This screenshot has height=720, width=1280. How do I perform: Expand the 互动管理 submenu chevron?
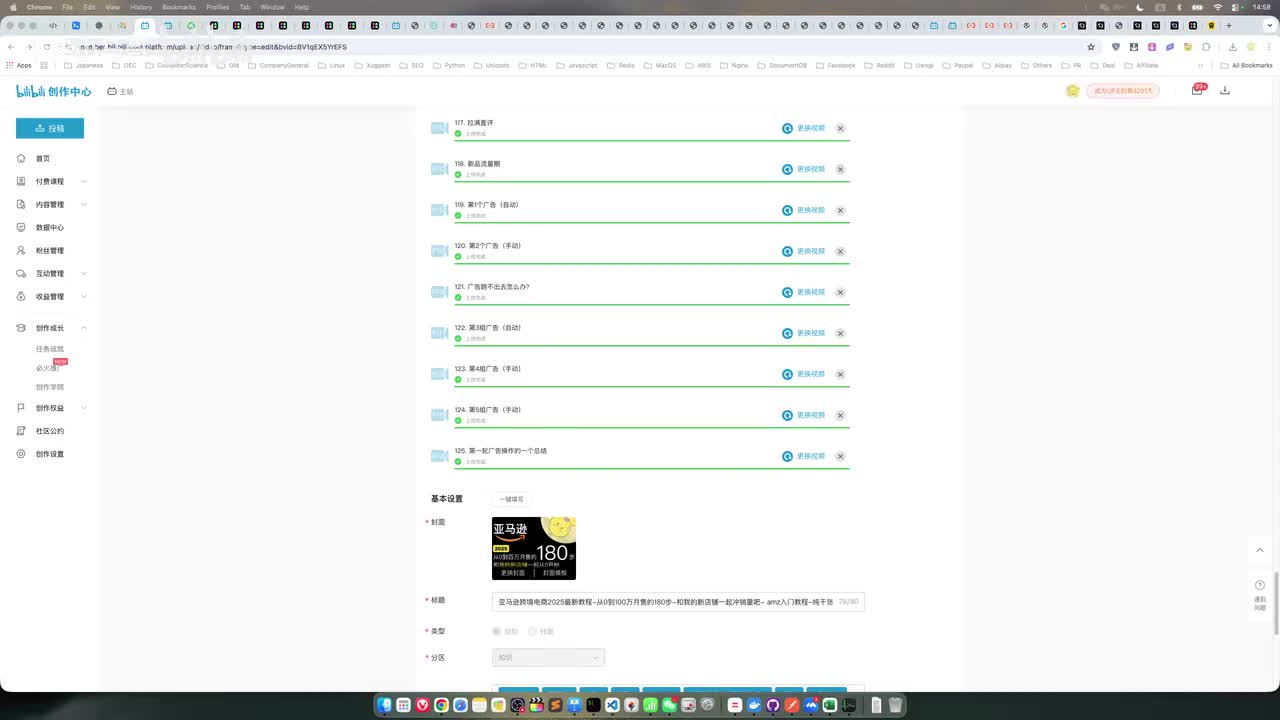pos(84,274)
